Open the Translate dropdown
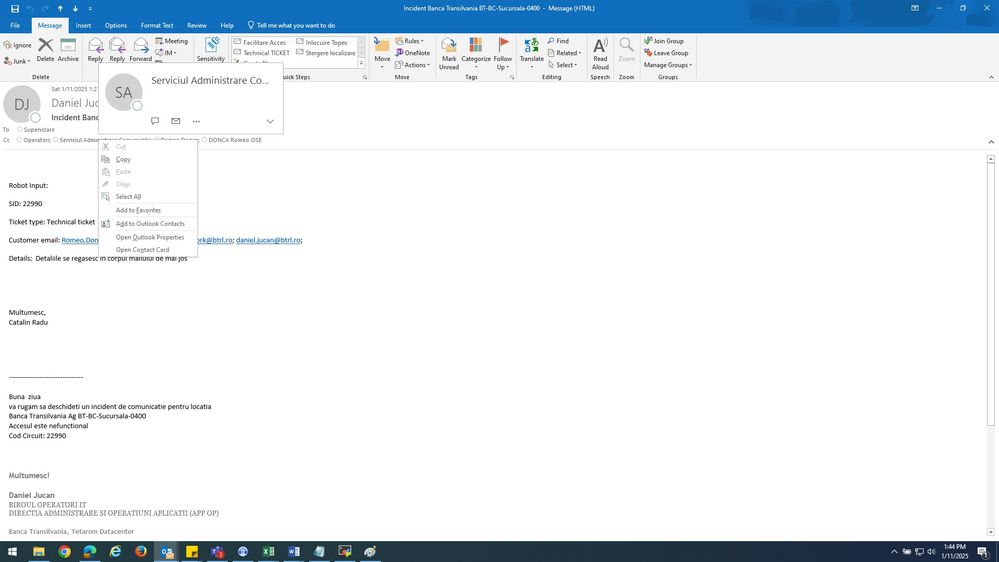The height and width of the screenshot is (562, 999). coord(531,54)
